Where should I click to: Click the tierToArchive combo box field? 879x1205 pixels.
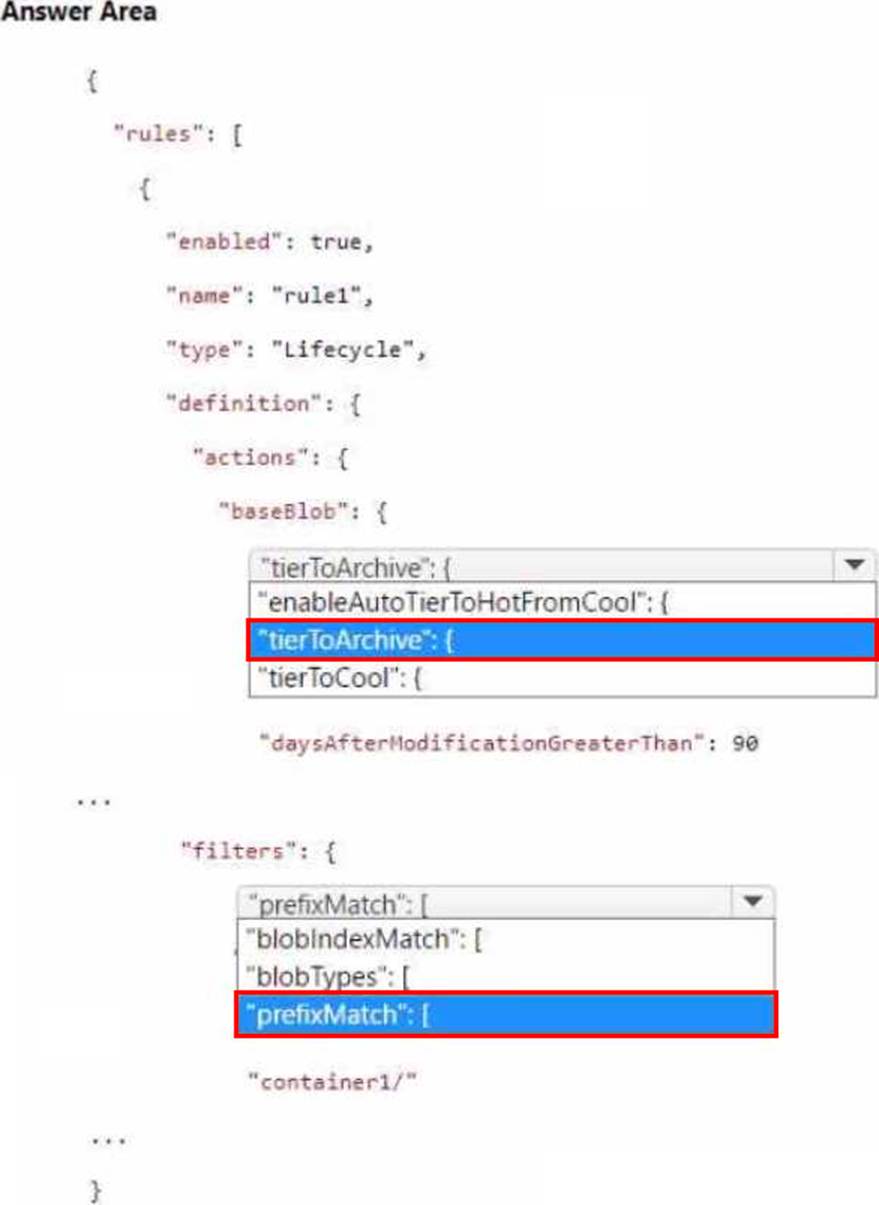point(541,566)
